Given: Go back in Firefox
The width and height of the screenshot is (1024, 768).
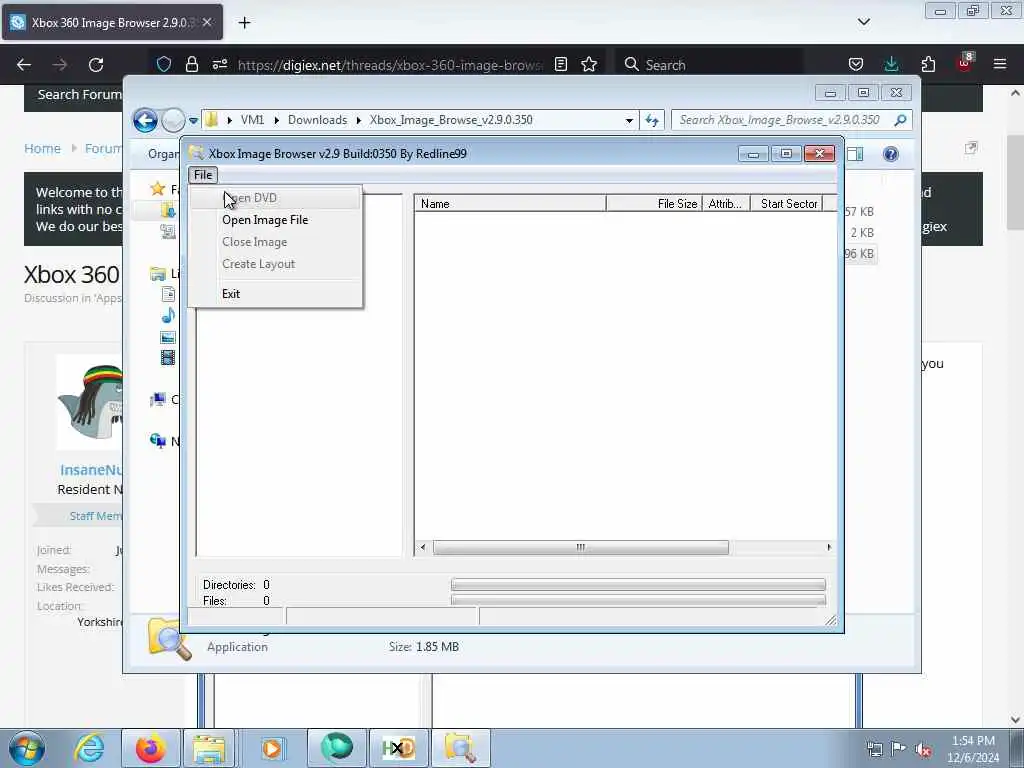Looking at the screenshot, I should pos(24,65).
